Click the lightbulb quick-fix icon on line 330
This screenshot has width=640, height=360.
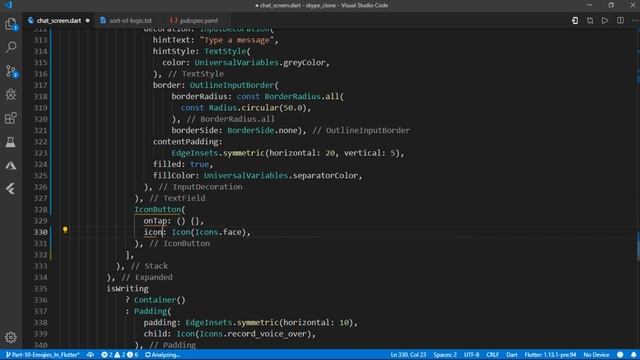[x=65, y=230]
